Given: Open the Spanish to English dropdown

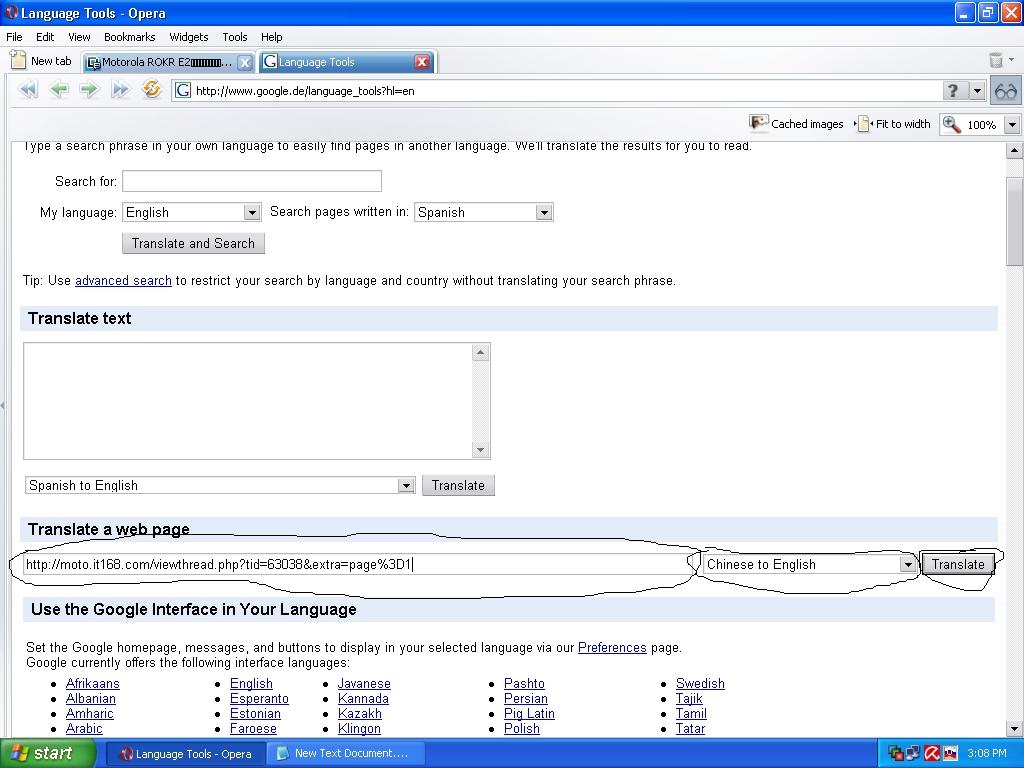Looking at the screenshot, I should coord(220,485).
